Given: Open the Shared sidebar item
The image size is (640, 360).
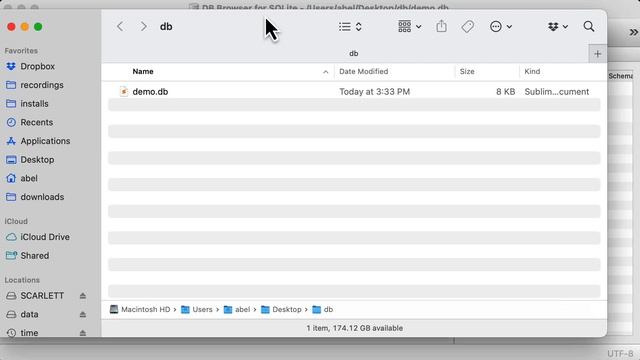Looking at the screenshot, I should pos(35,256).
